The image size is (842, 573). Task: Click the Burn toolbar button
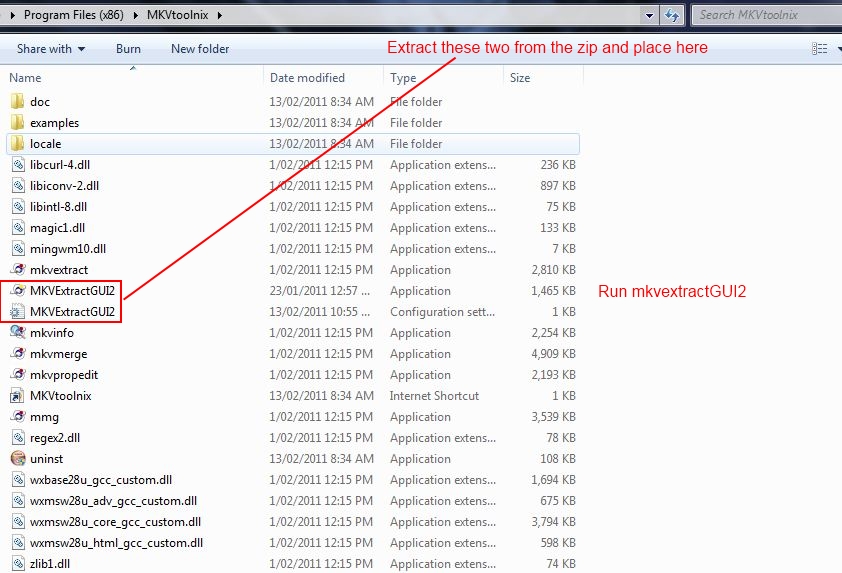click(x=128, y=49)
